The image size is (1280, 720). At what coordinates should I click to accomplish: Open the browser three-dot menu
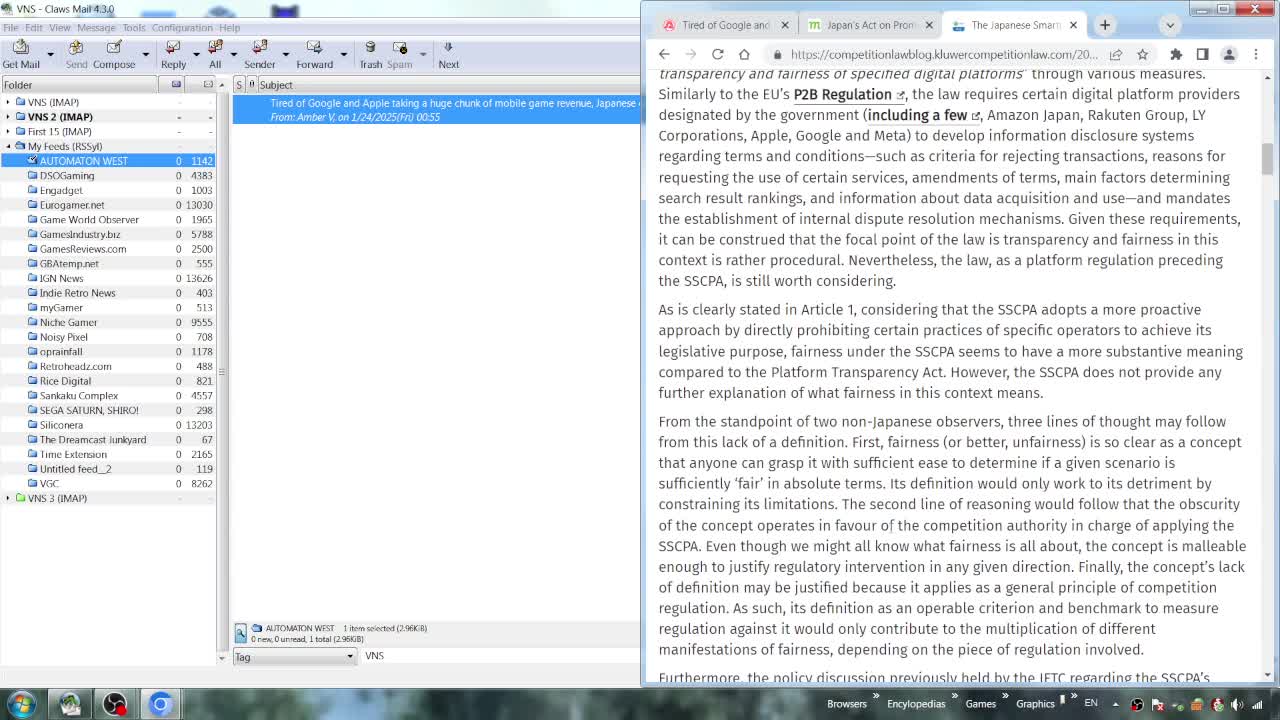pos(1256,54)
